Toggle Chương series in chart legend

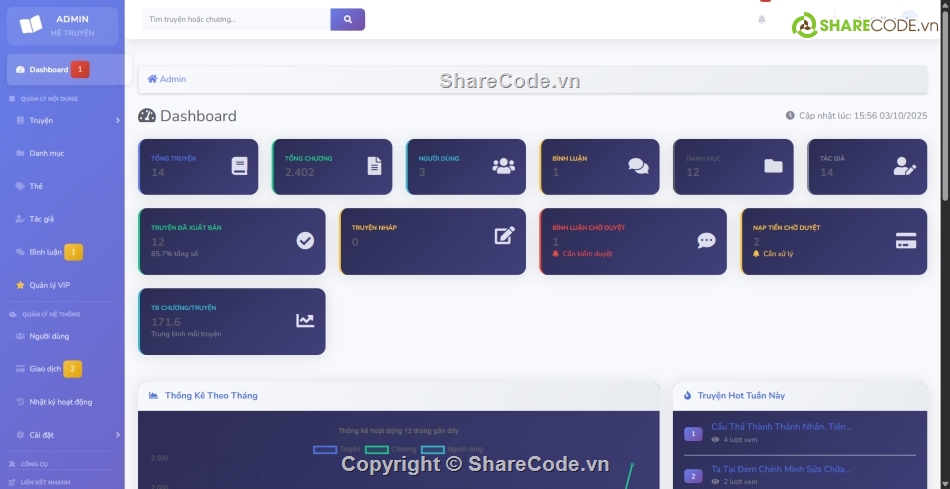390,449
